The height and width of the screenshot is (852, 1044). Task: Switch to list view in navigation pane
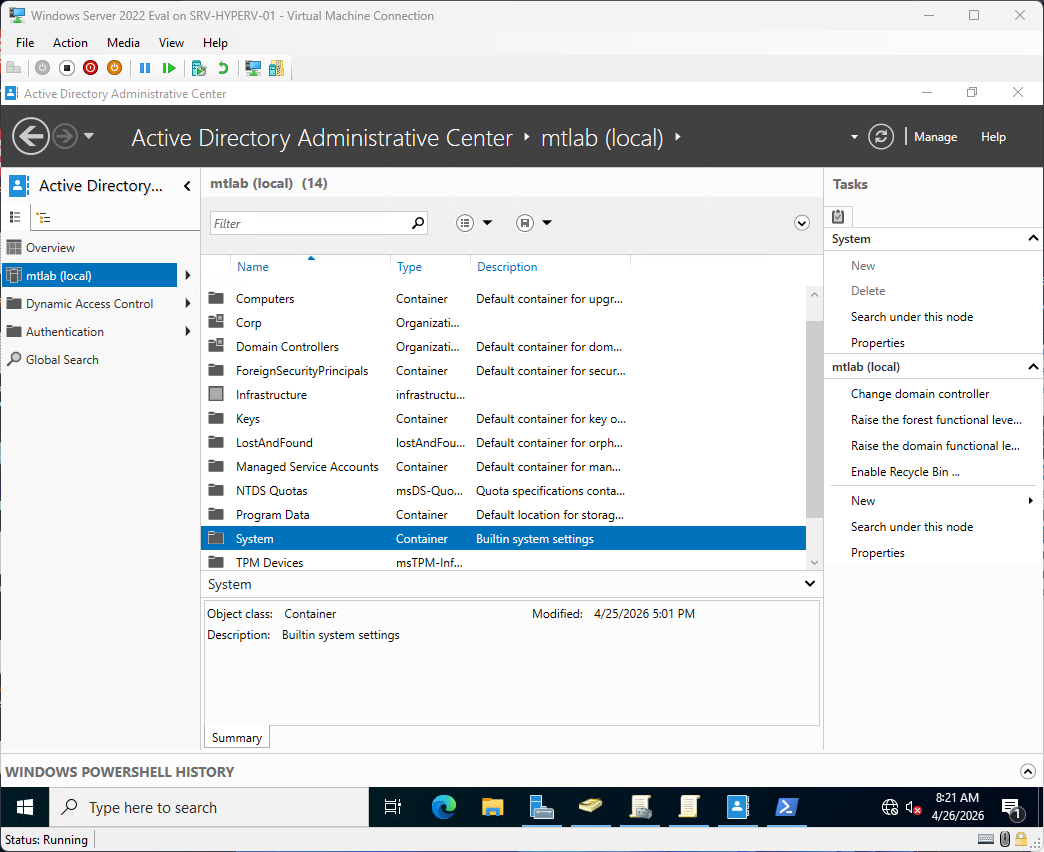click(15, 217)
